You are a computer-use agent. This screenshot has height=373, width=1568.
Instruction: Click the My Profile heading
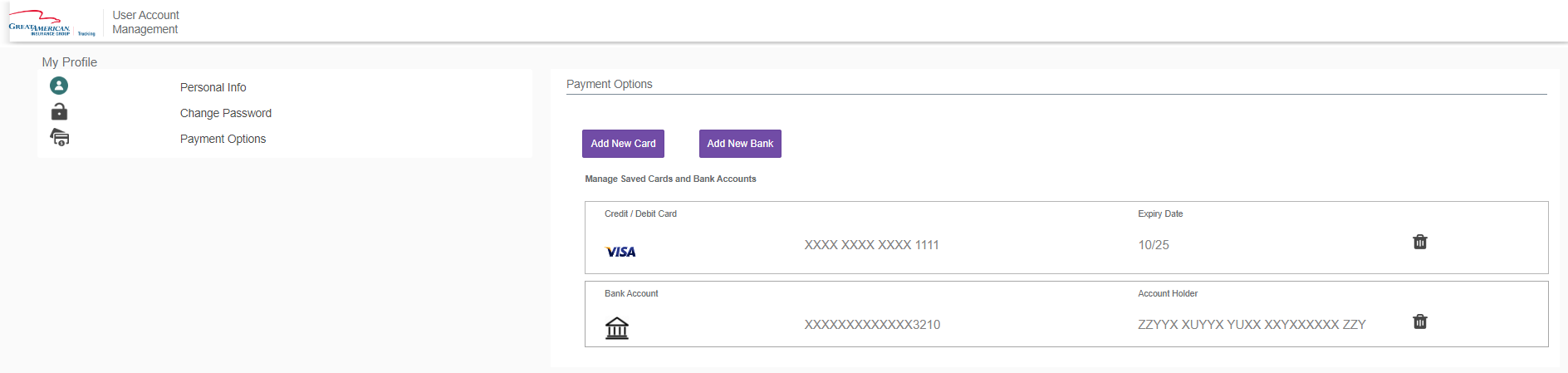click(70, 62)
